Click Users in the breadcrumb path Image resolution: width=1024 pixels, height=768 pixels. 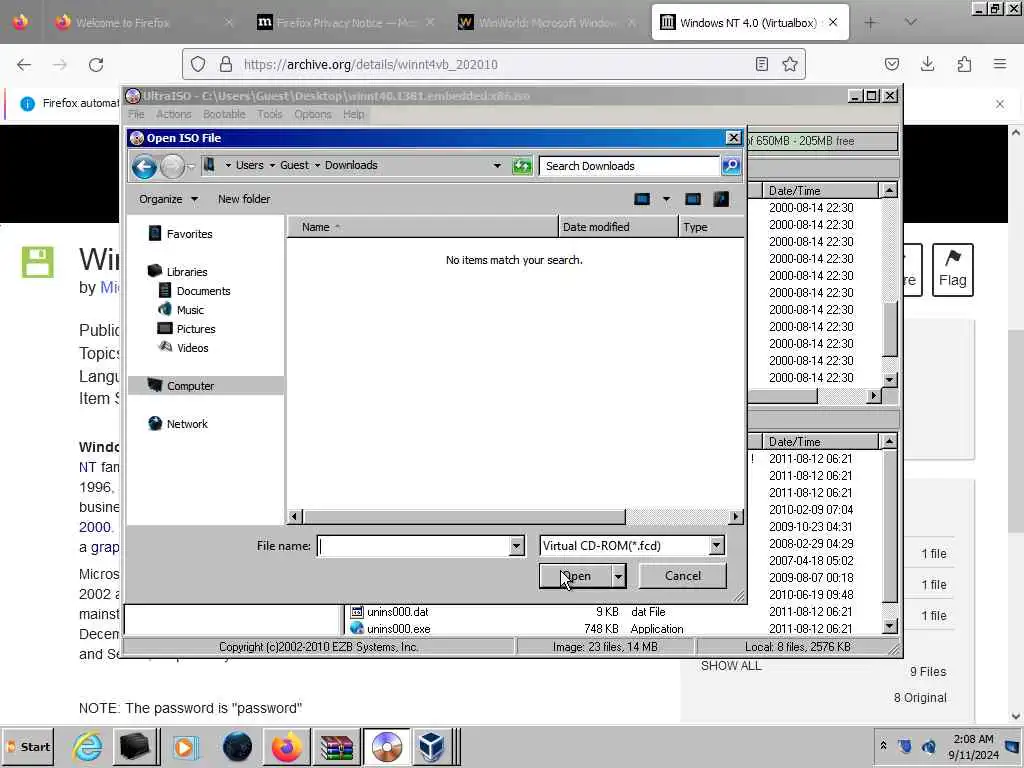249,165
